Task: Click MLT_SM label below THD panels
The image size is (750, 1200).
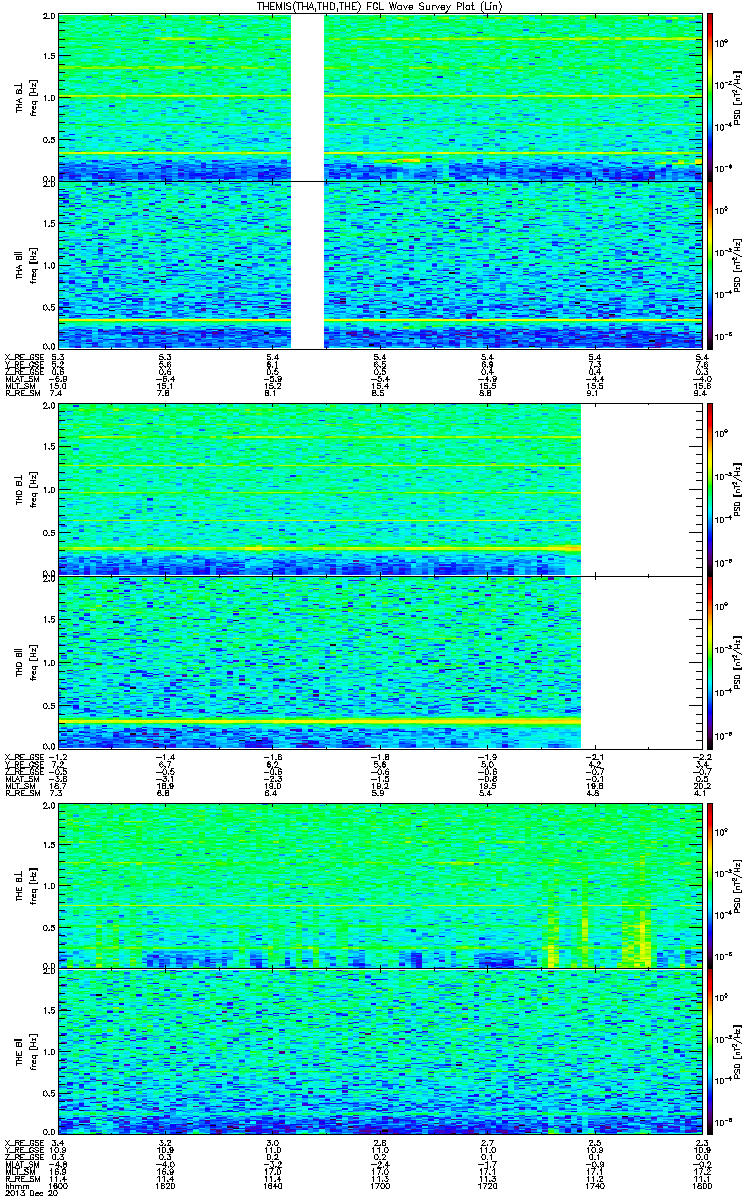Action: click(21, 788)
